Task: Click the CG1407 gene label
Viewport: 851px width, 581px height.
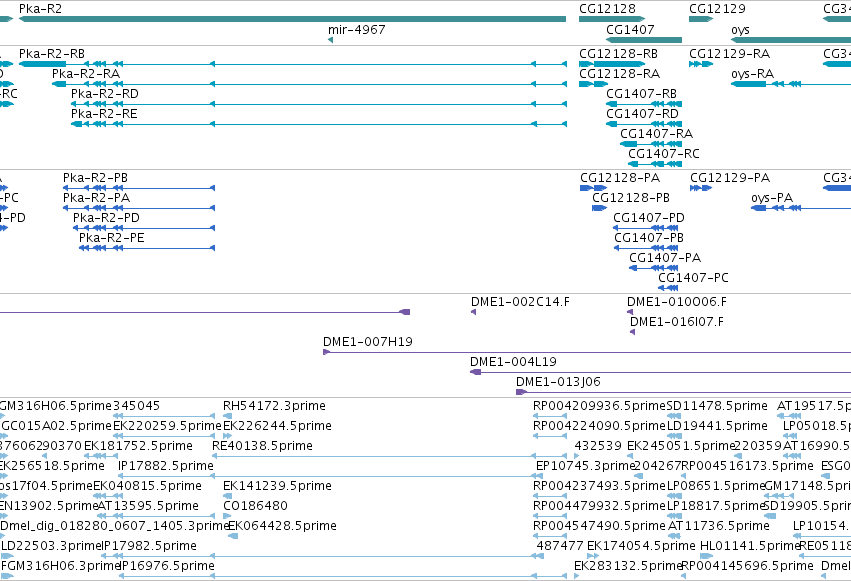Action: click(x=630, y=29)
